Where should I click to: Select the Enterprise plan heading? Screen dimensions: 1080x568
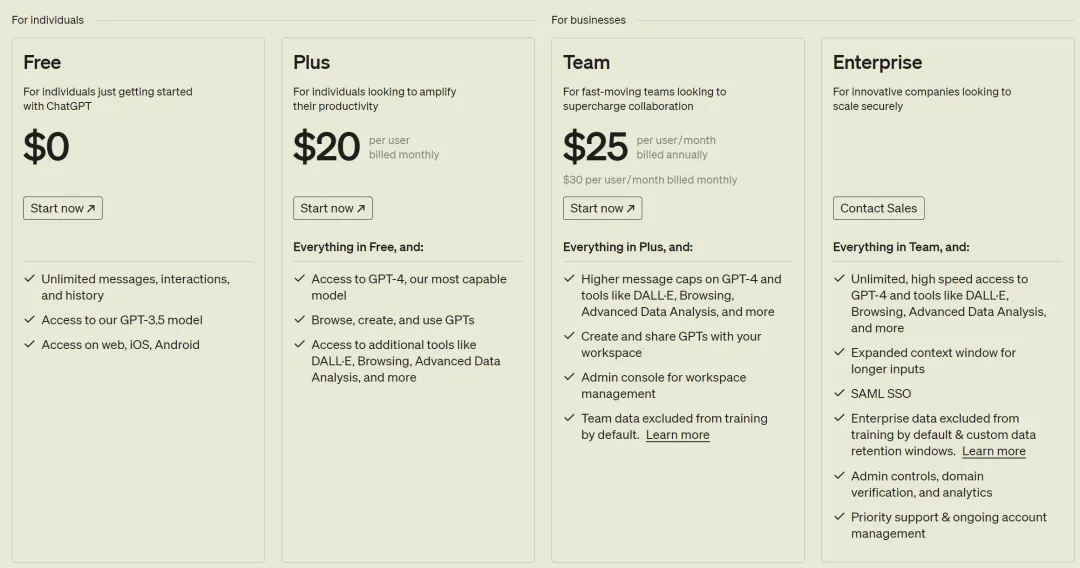878,63
